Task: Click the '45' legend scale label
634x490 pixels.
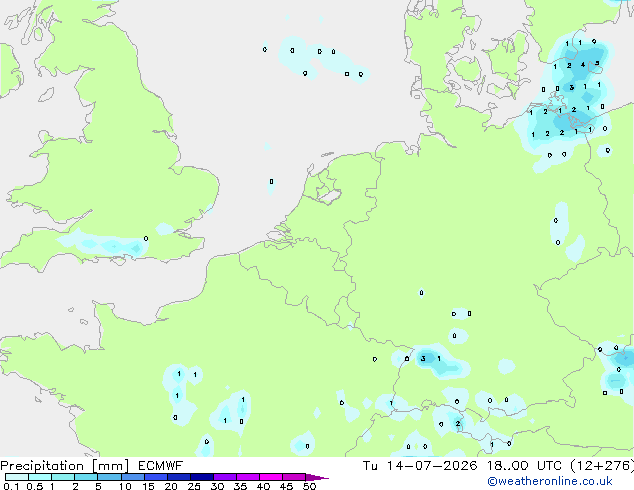Action: (287, 486)
